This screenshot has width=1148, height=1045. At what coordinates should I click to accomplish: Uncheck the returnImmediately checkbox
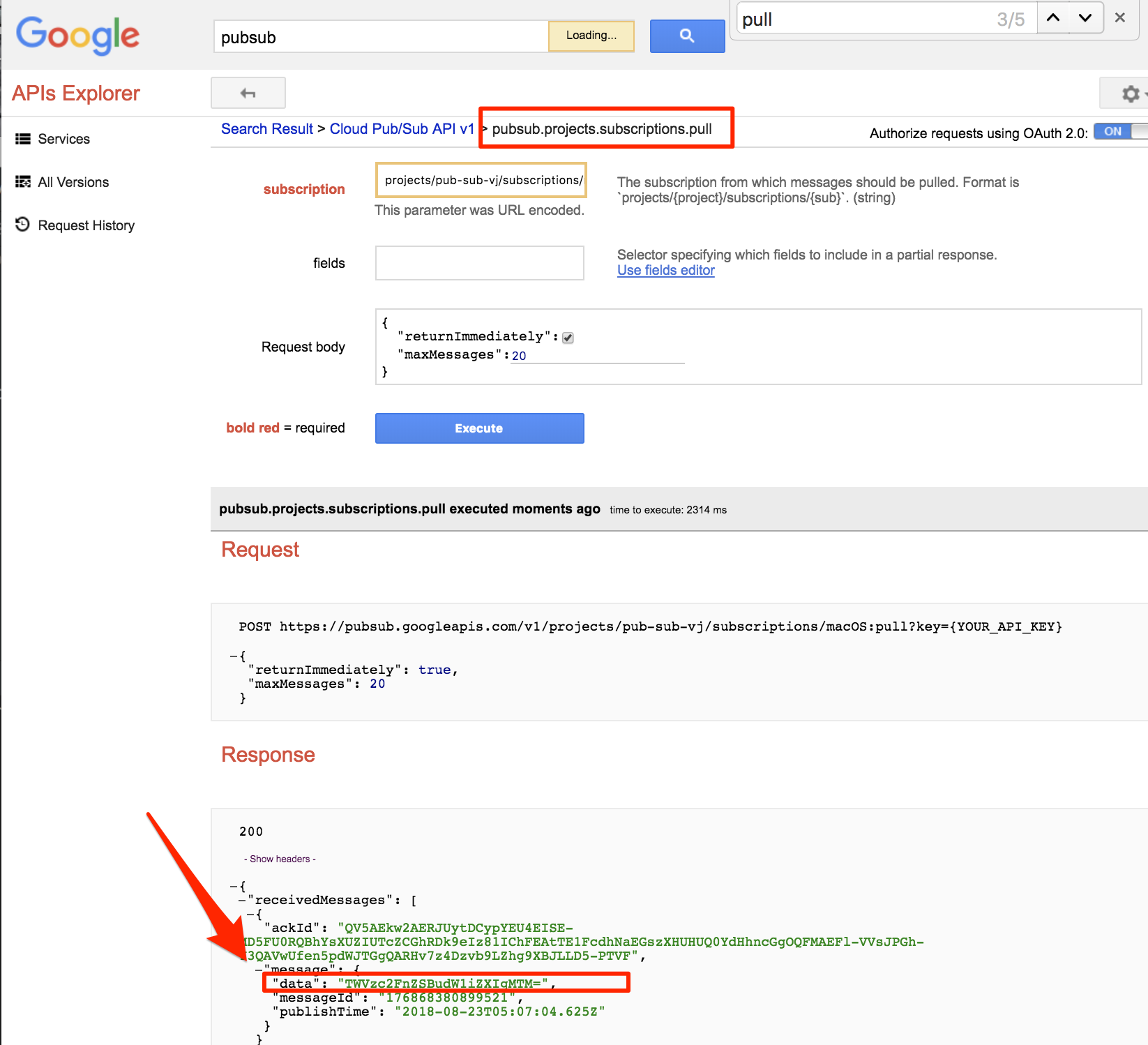pos(568,338)
